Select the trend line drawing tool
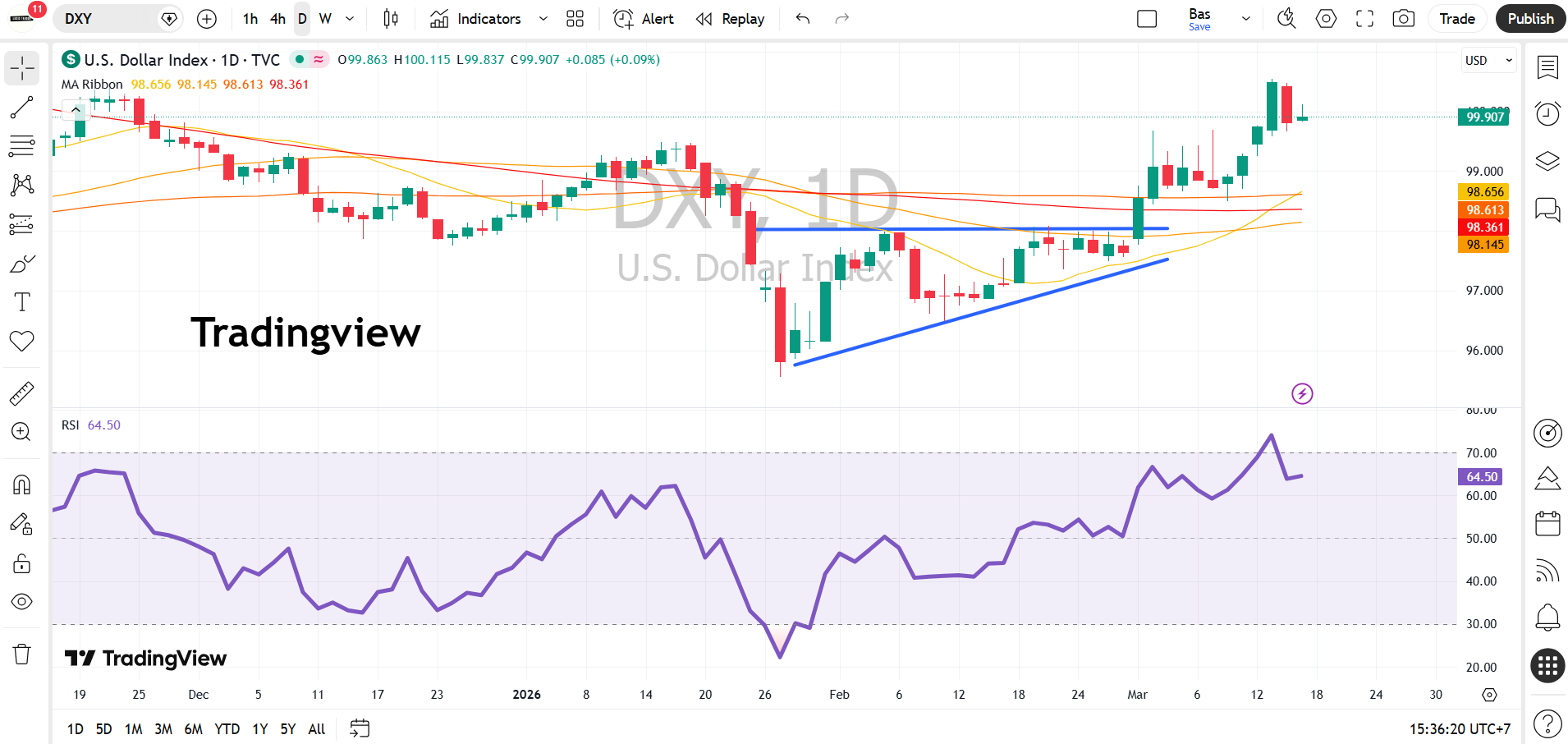Image resolution: width=1568 pixels, height=744 pixels. pos(22,107)
